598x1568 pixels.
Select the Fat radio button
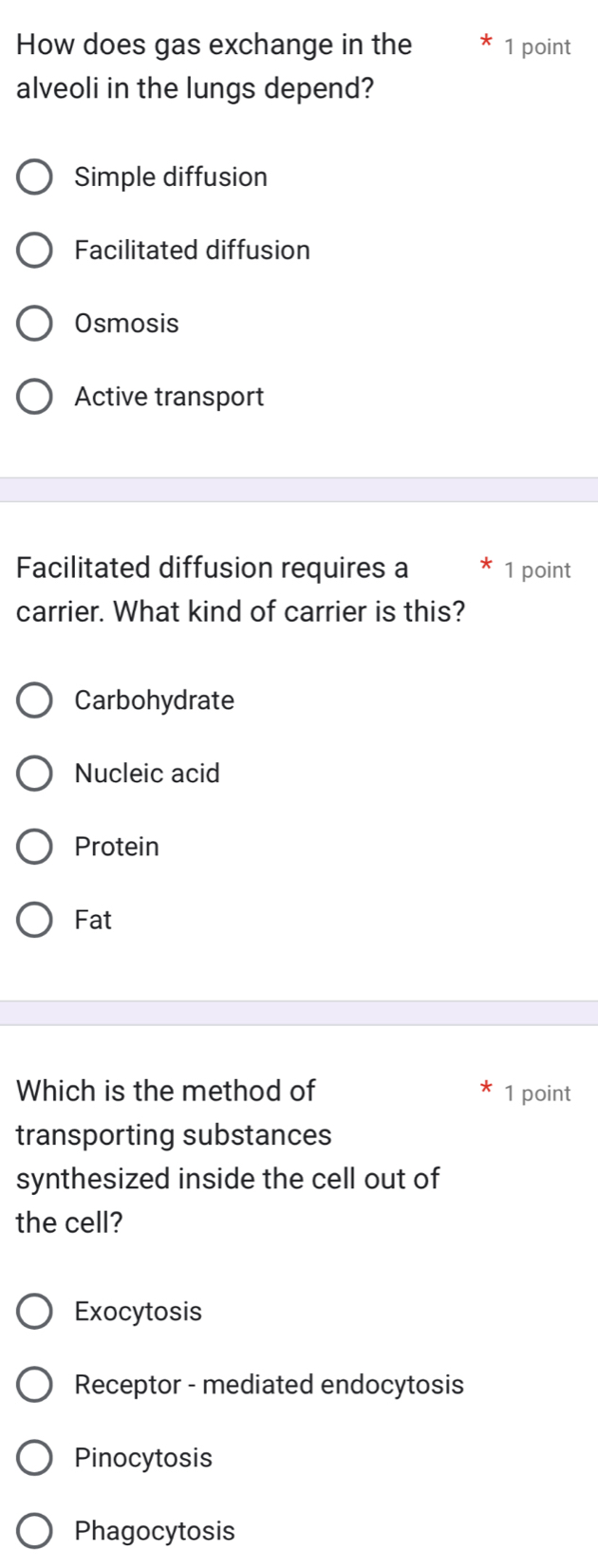tap(35, 920)
